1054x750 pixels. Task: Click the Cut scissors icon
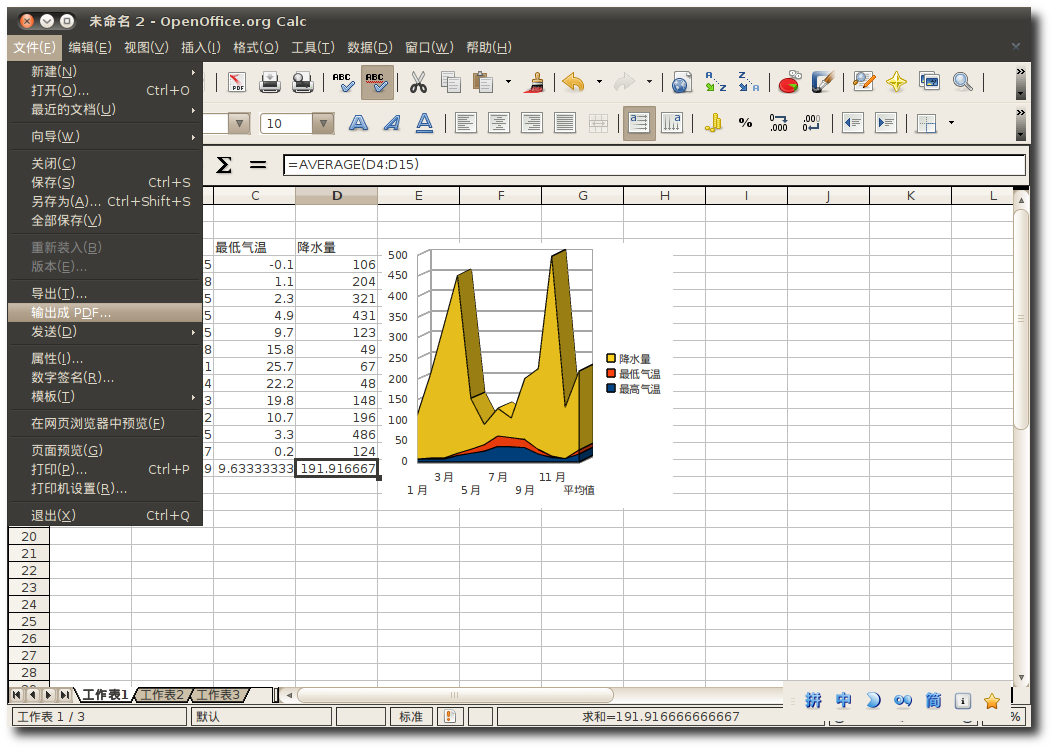(419, 83)
